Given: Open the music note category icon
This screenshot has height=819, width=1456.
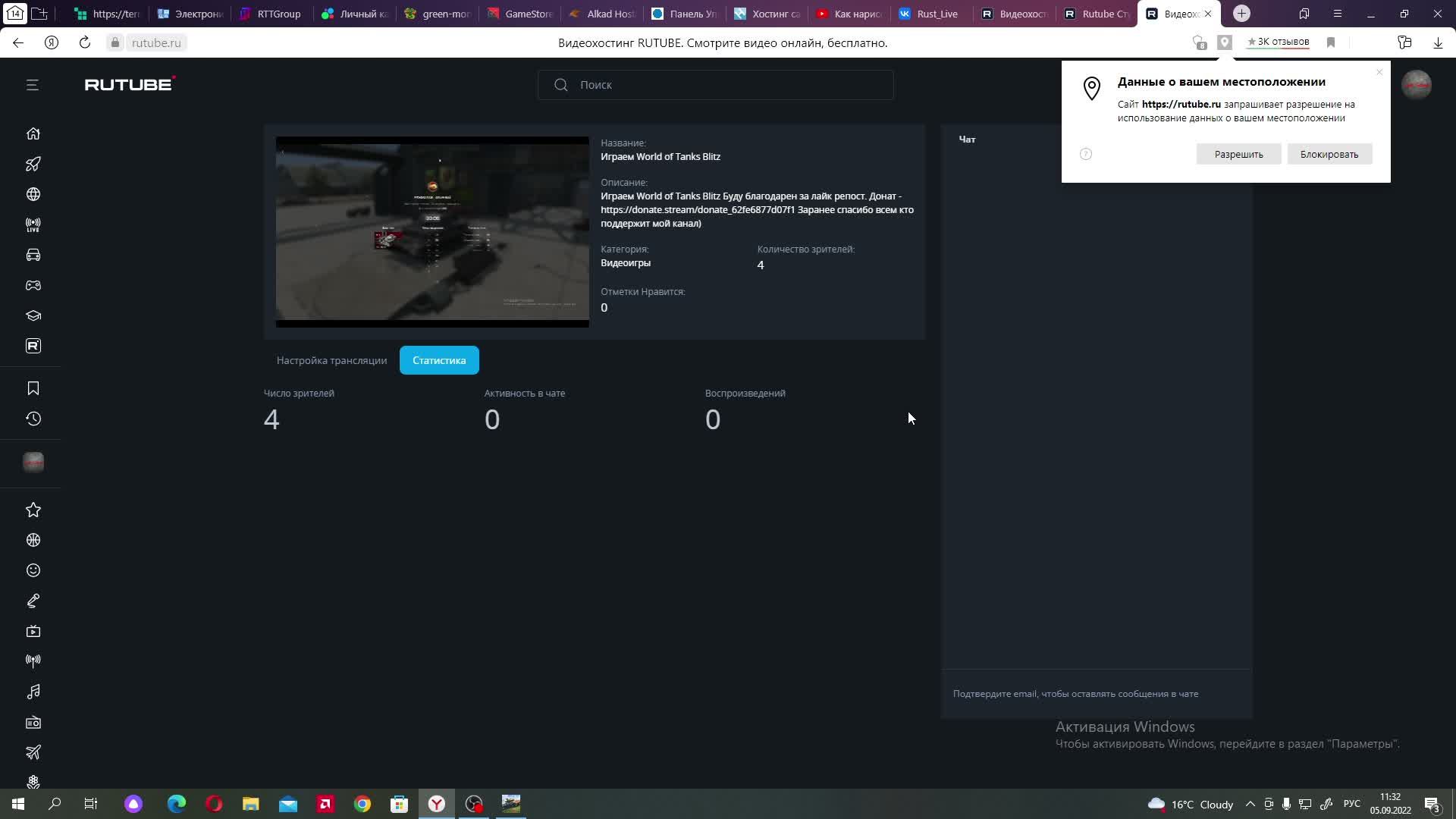Looking at the screenshot, I should (33, 692).
